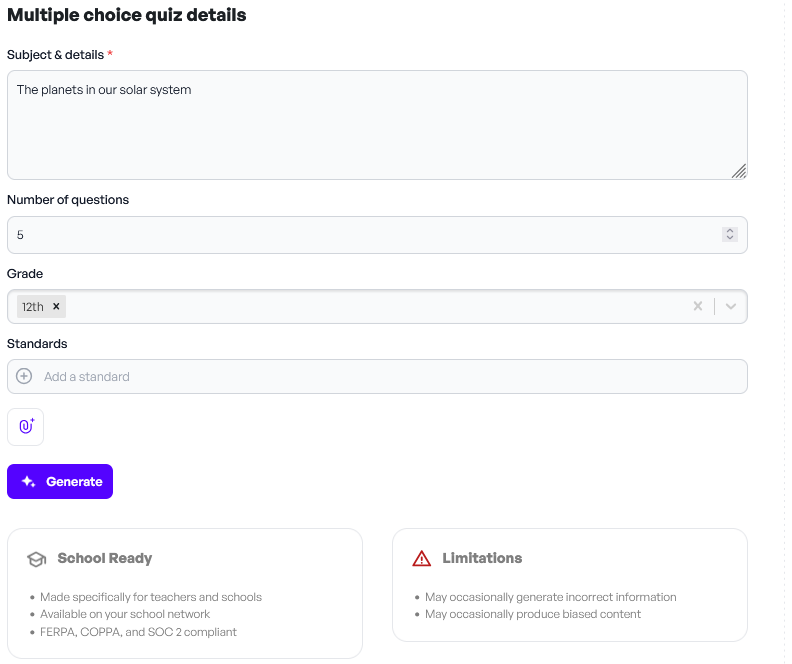The image size is (792, 664).
Task: Remove the 12th grade tag
Action: tap(57, 307)
